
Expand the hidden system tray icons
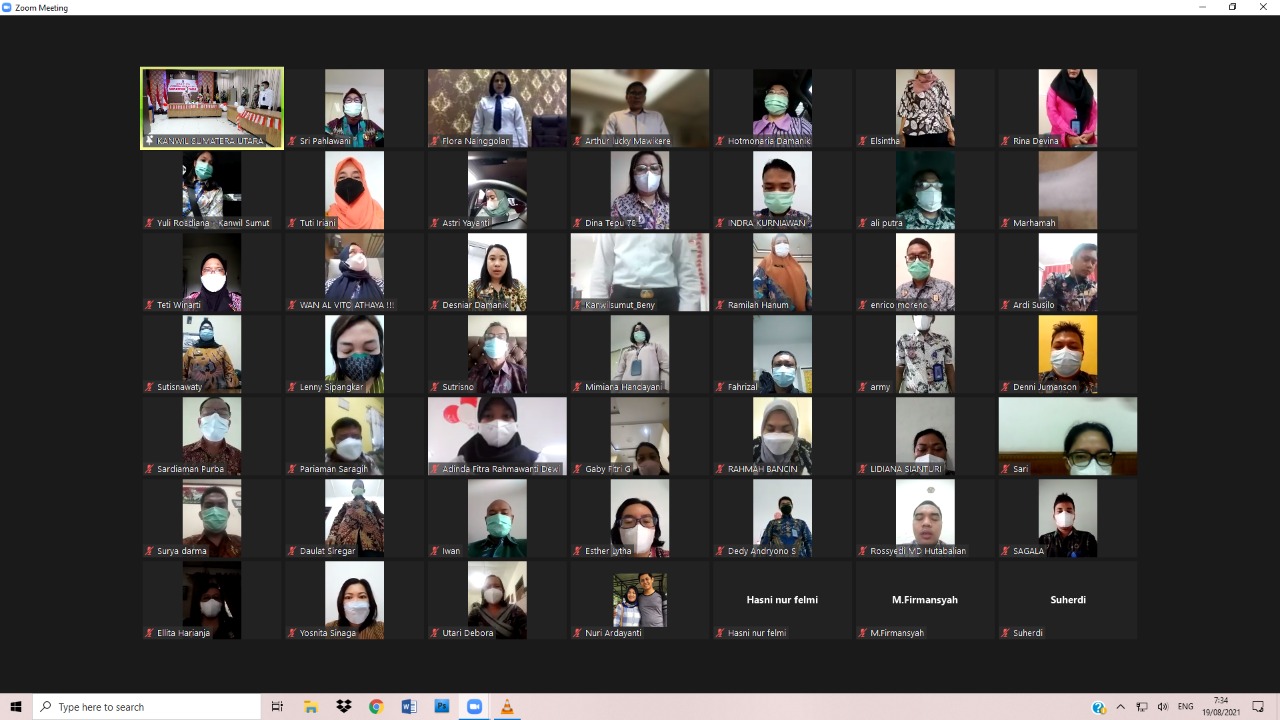[x=1121, y=707]
